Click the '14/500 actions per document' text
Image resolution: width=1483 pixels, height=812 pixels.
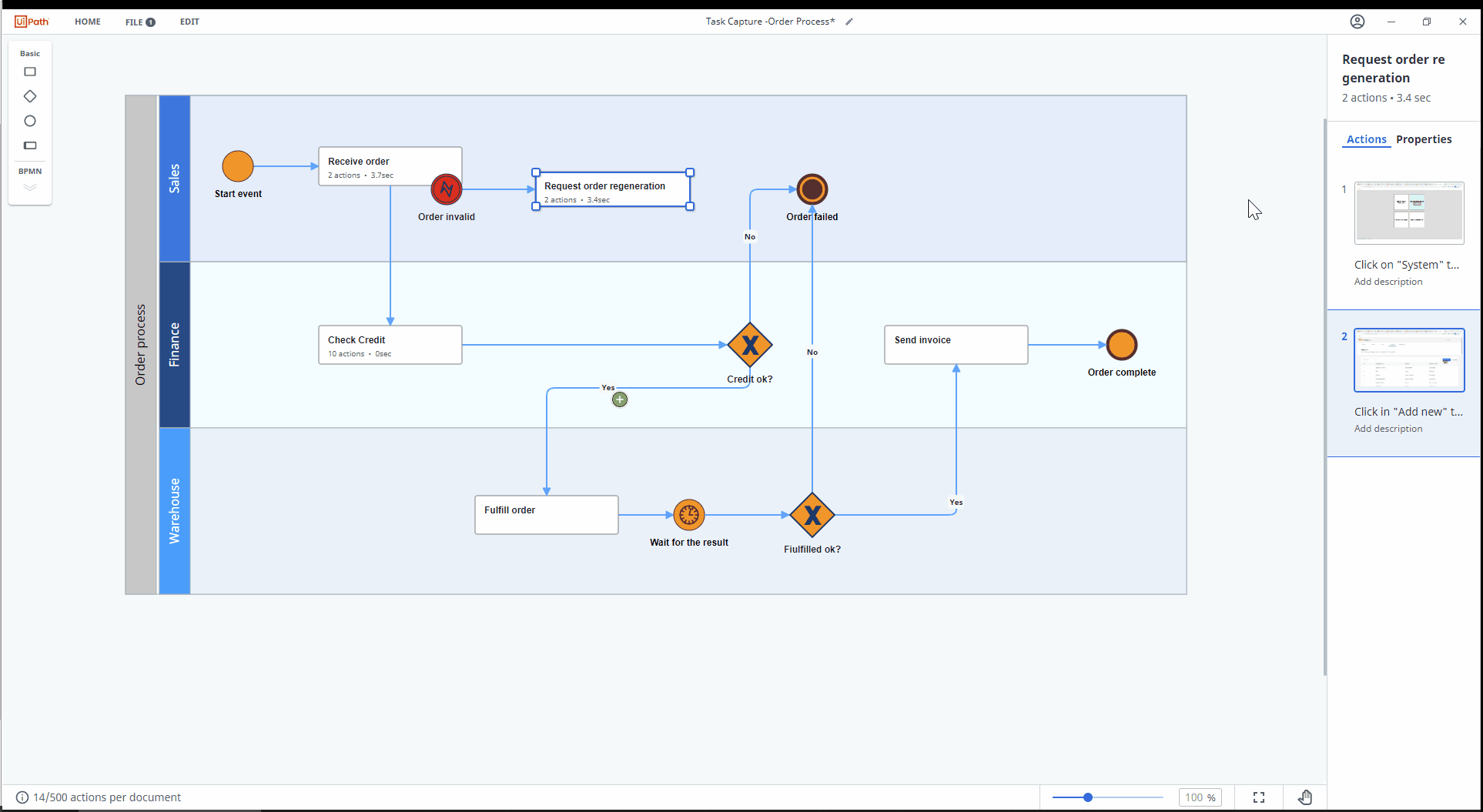coord(107,797)
